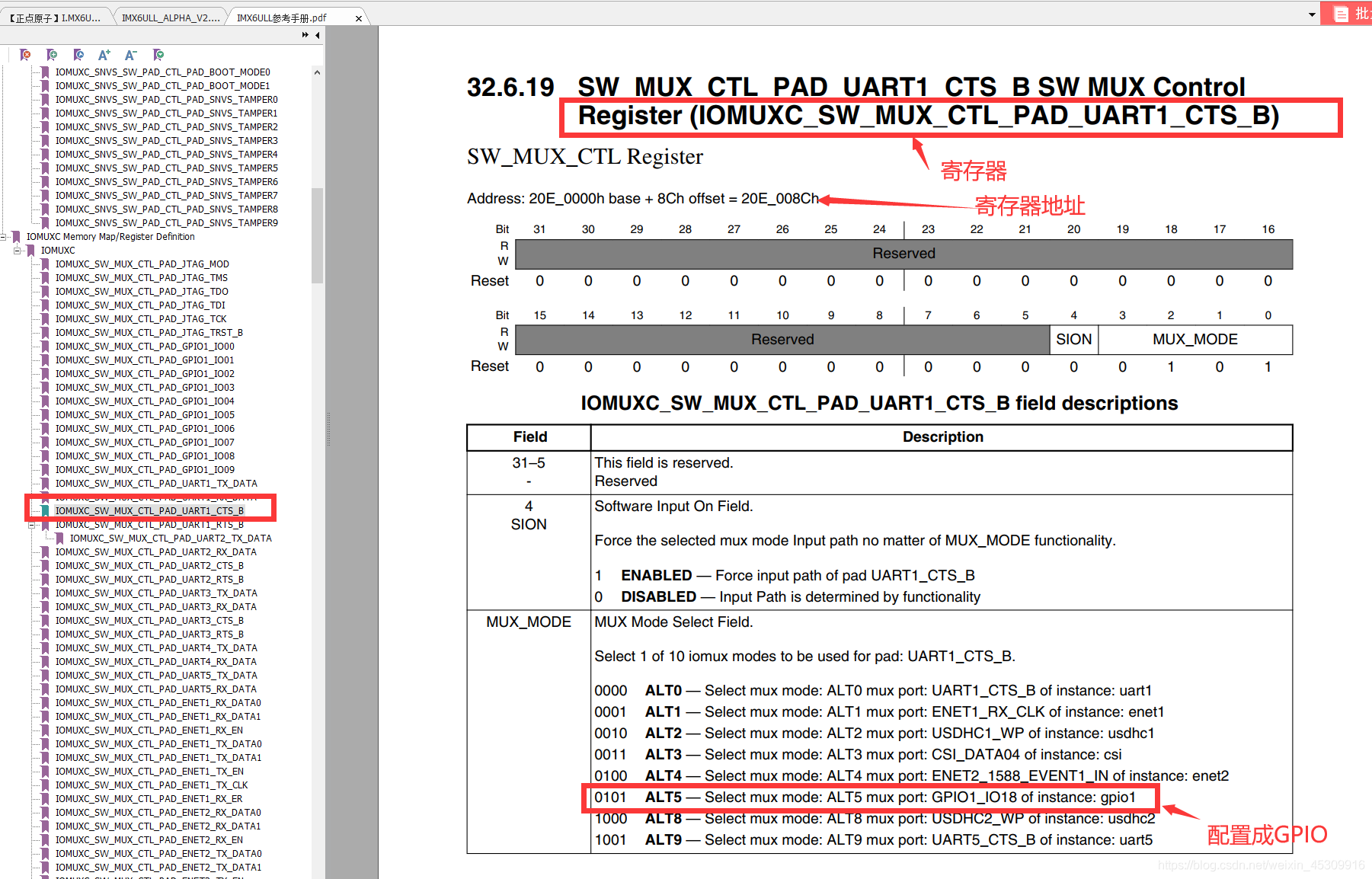Screen dimensions: 1372x879
Task: Switch to the IMX6ULL_ALPHA_V2 tab
Action: [x=171, y=18]
